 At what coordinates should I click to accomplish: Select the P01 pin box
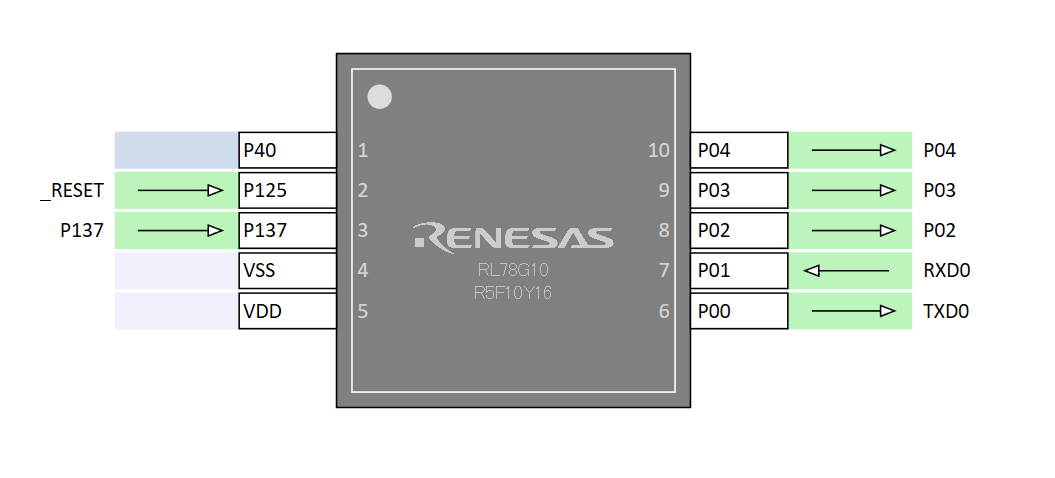(x=739, y=271)
